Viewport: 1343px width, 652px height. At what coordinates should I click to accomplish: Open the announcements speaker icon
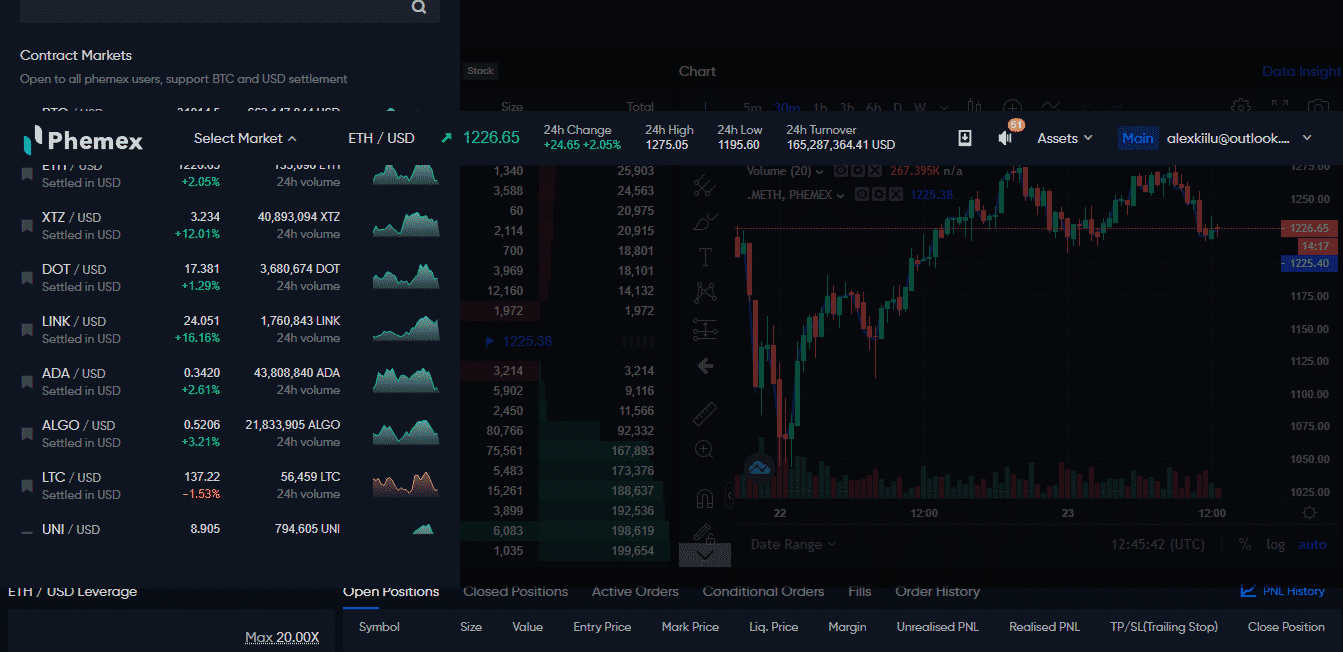tap(1005, 138)
